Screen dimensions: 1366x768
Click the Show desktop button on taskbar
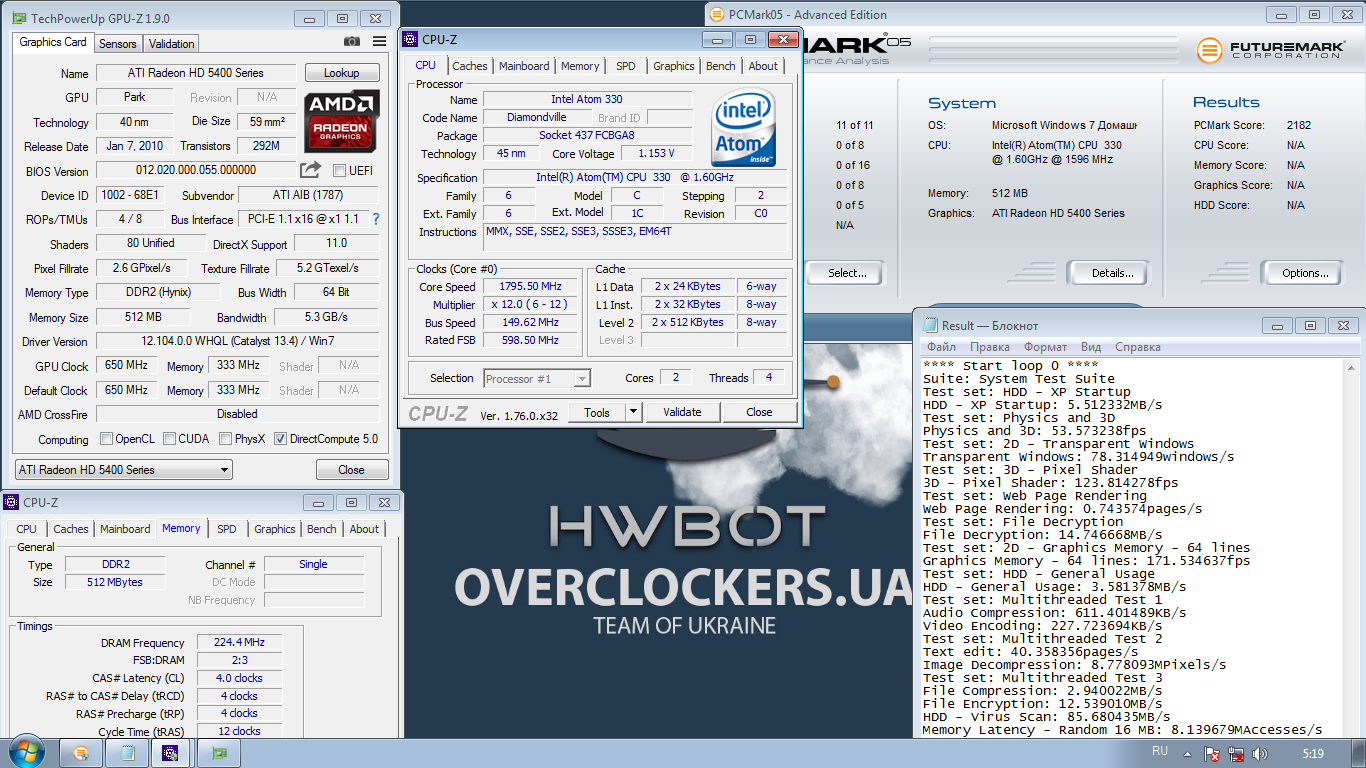tap(1359, 753)
